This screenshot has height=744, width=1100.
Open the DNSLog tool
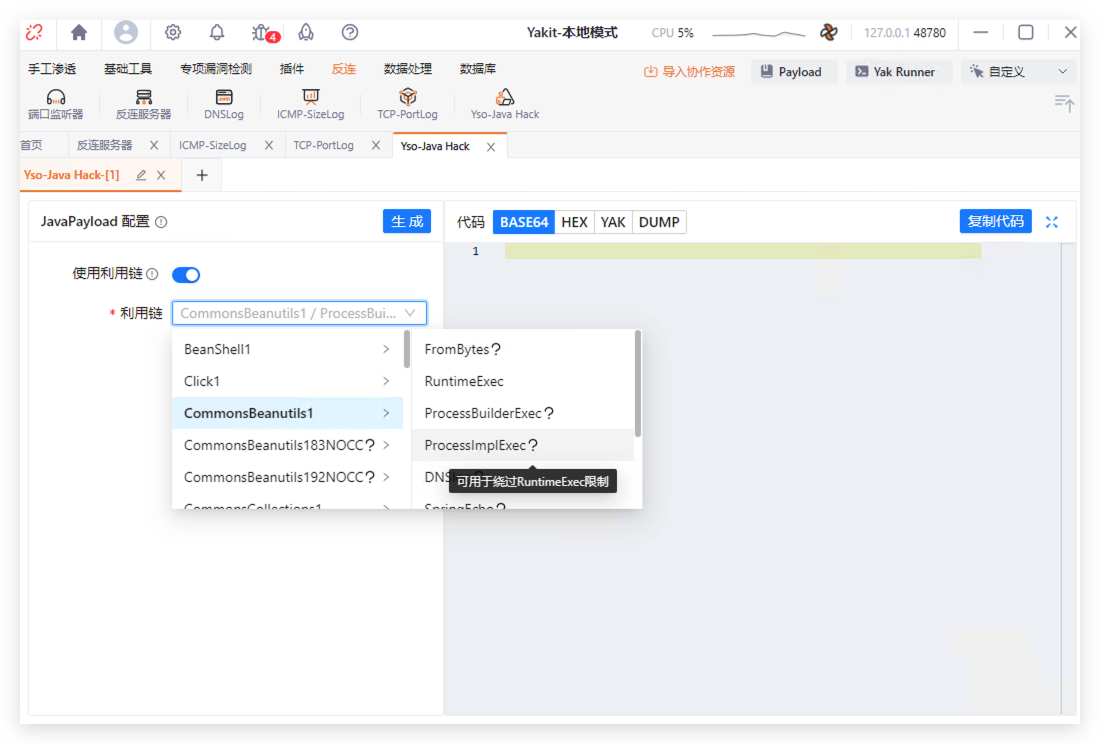point(224,104)
